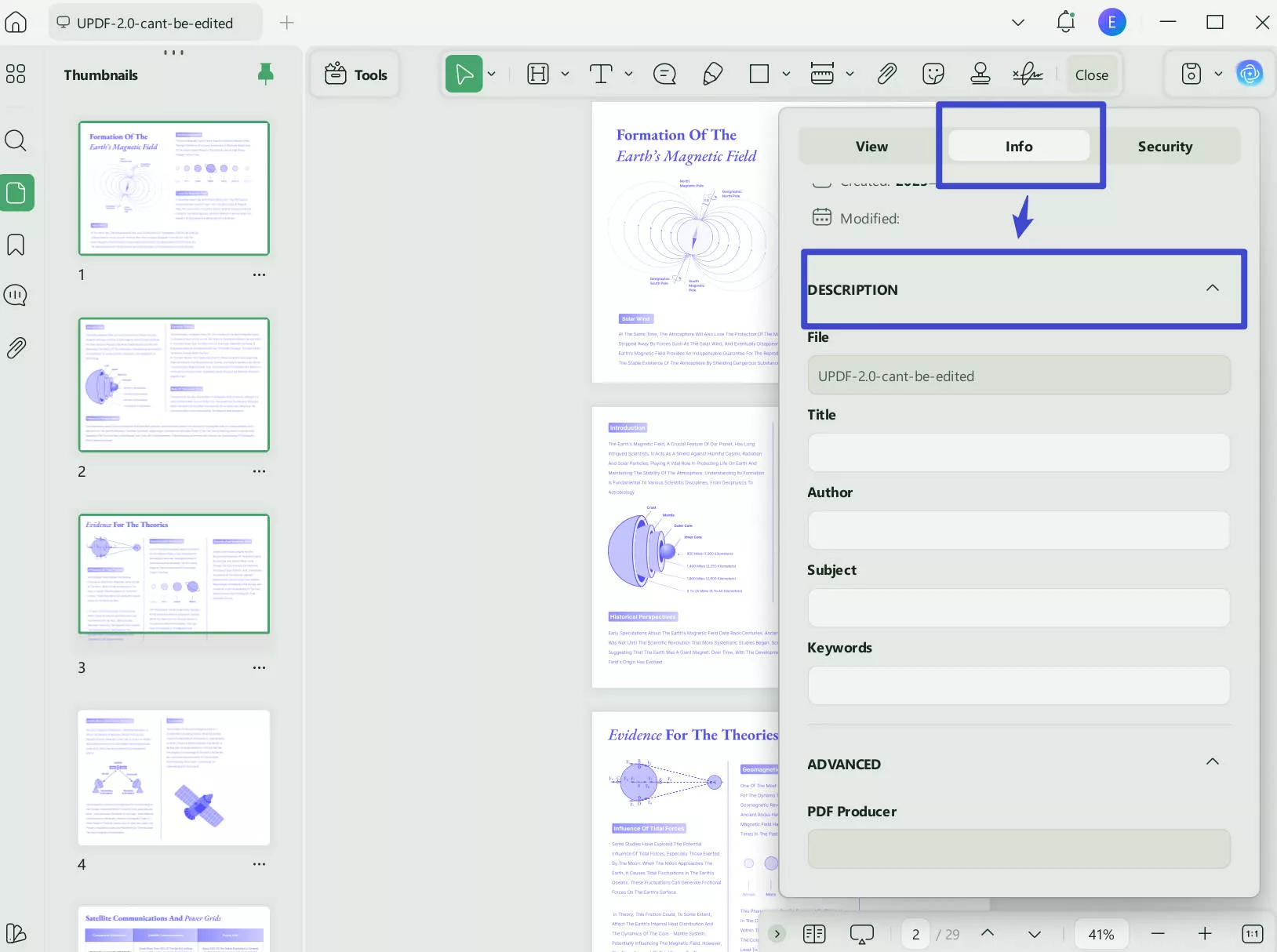
Task: Choose the pencil drawing tool
Action: click(x=712, y=74)
